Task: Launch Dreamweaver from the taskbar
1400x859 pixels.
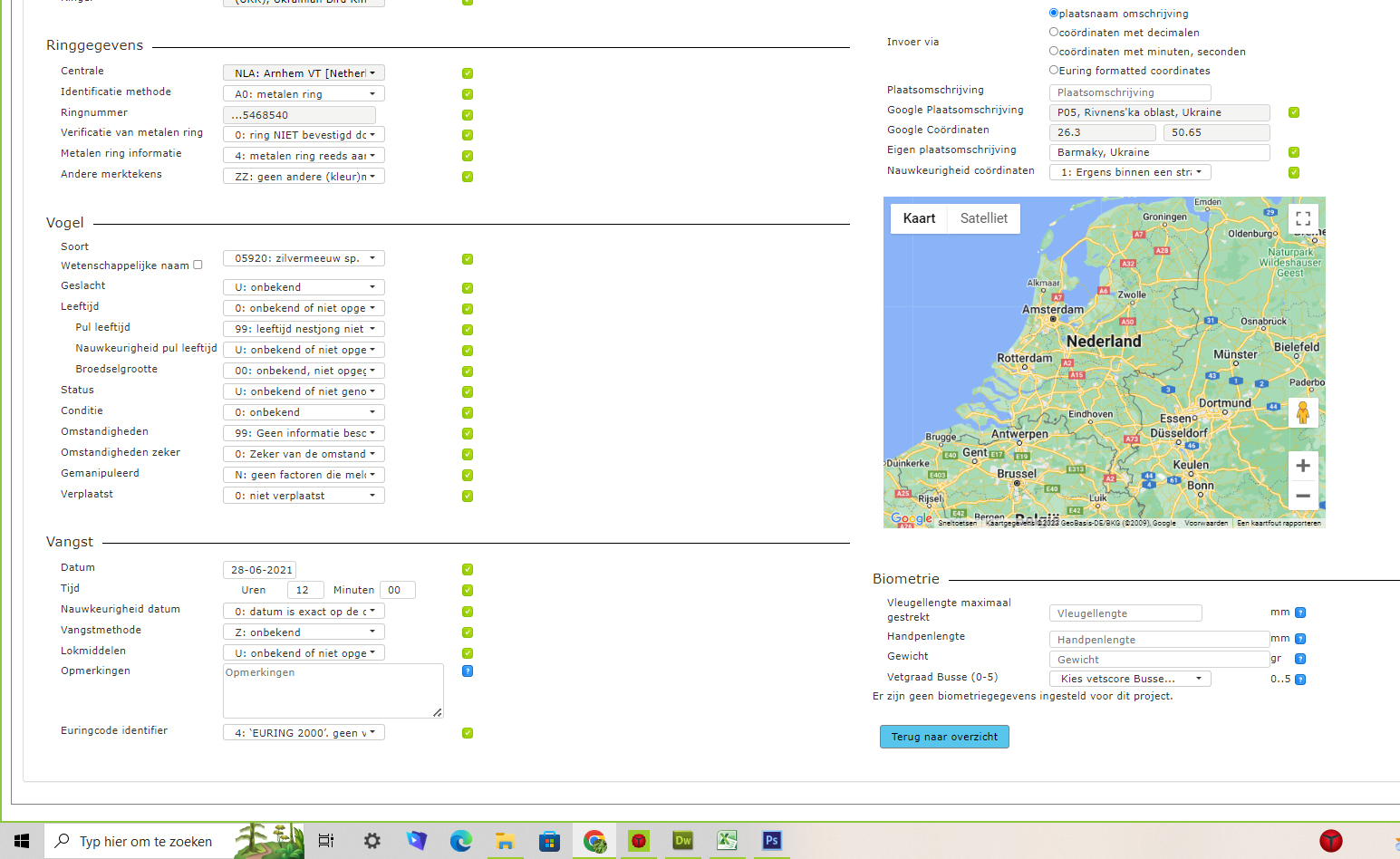Action: point(683,841)
